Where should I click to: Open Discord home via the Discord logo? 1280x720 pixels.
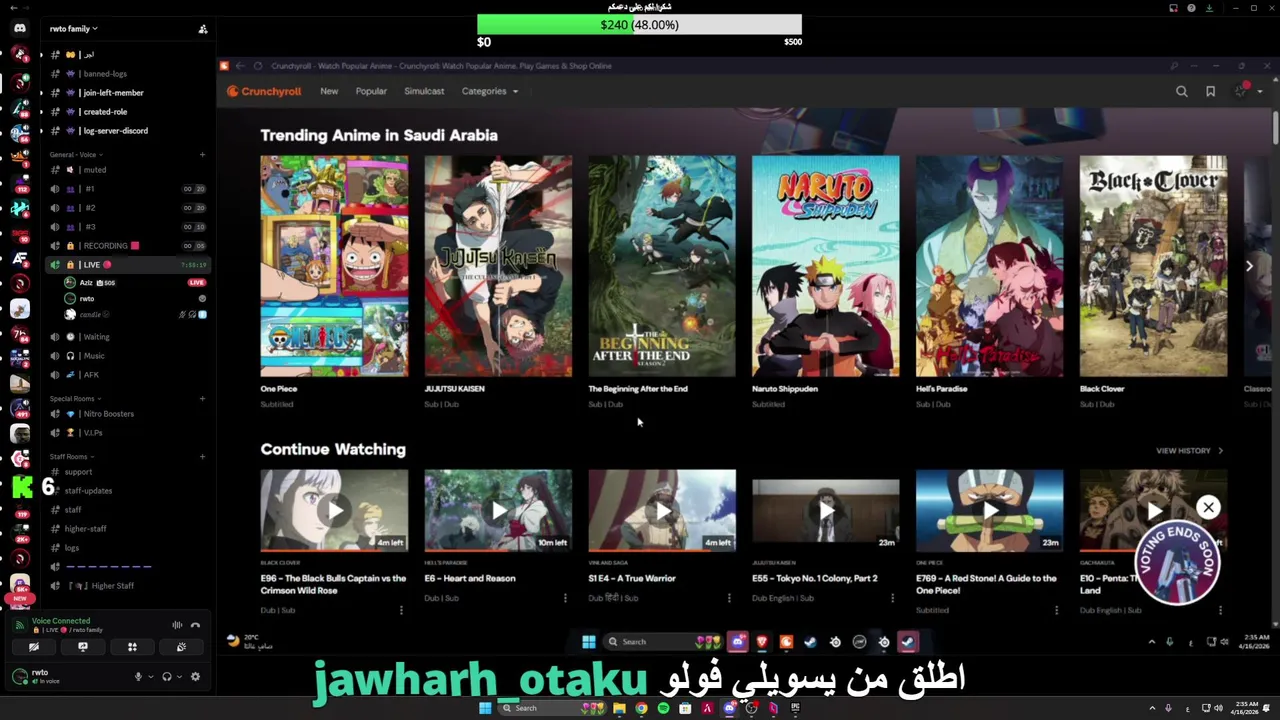pyautogui.click(x=20, y=28)
